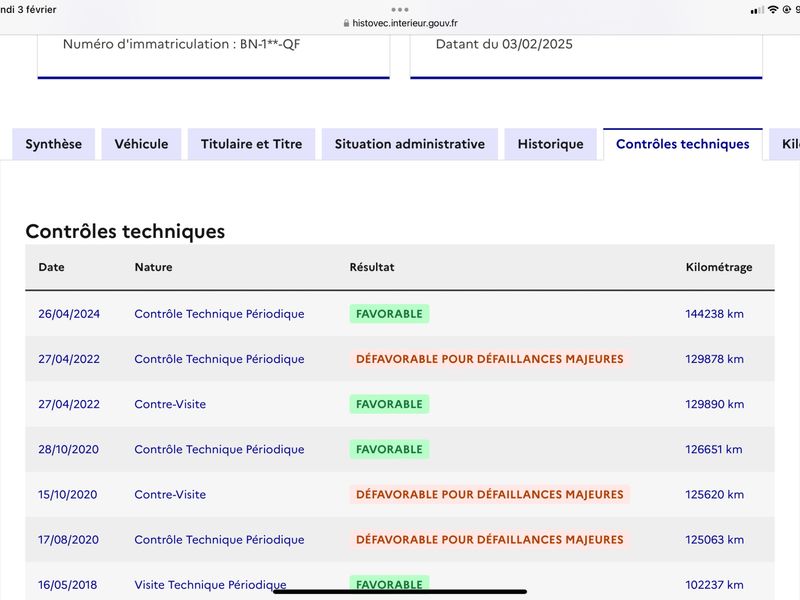
Task: Click the FAVORABLE badge for 26/04/2024
Action: (x=389, y=314)
